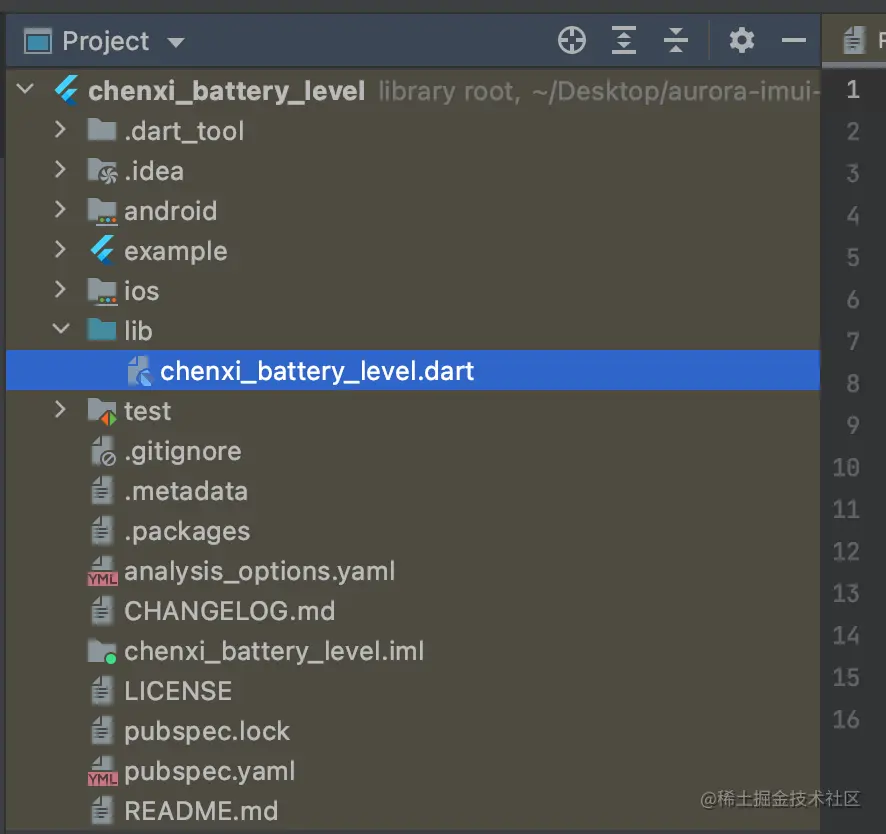
Task: Click line number 1 in the editor gutter
Action: click(853, 89)
